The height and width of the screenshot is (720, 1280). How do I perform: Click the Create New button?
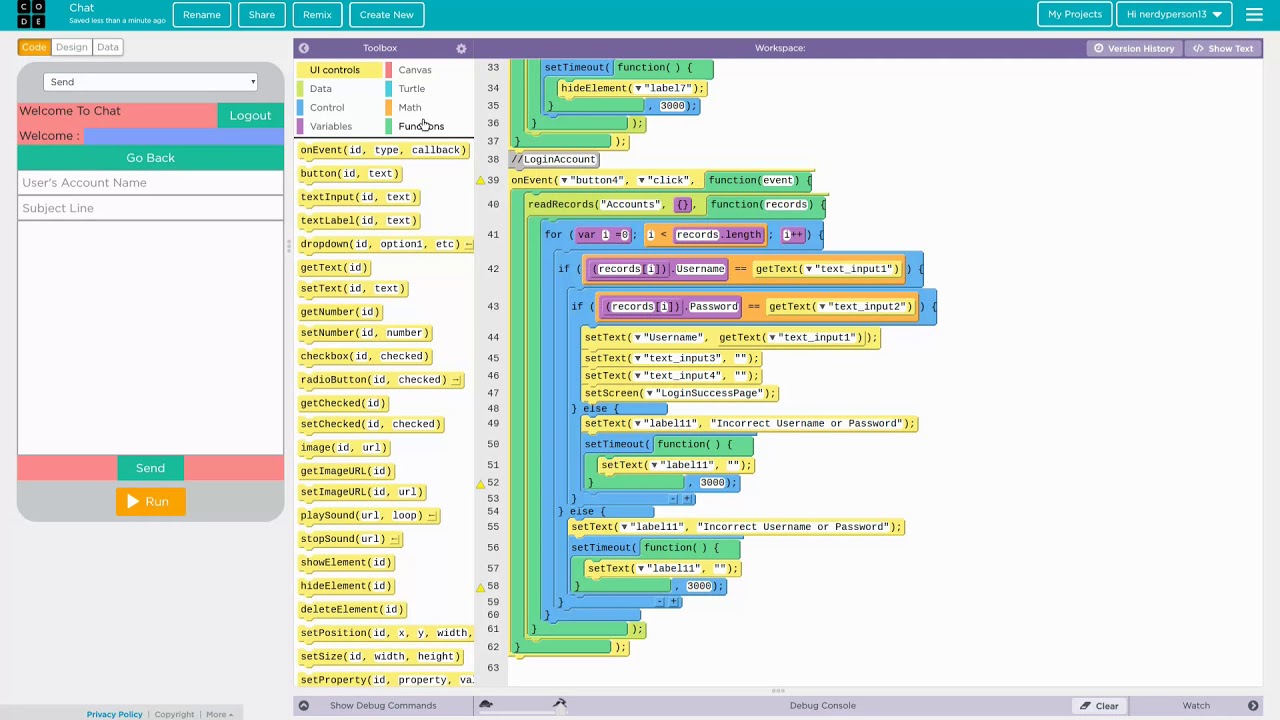[387, 14]
